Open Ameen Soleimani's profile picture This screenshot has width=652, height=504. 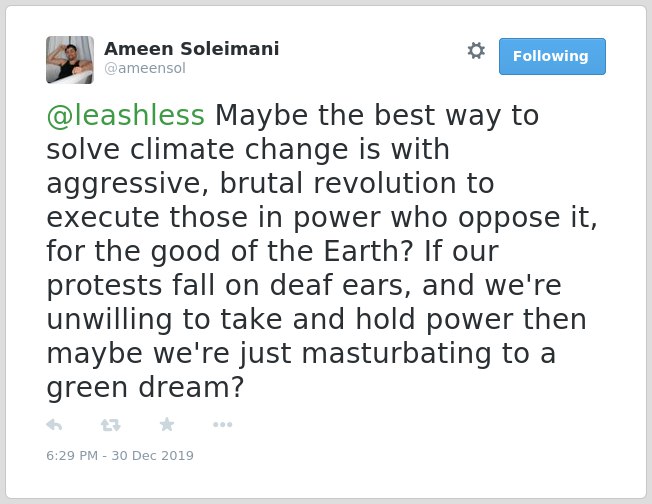(x=70, y=60)
